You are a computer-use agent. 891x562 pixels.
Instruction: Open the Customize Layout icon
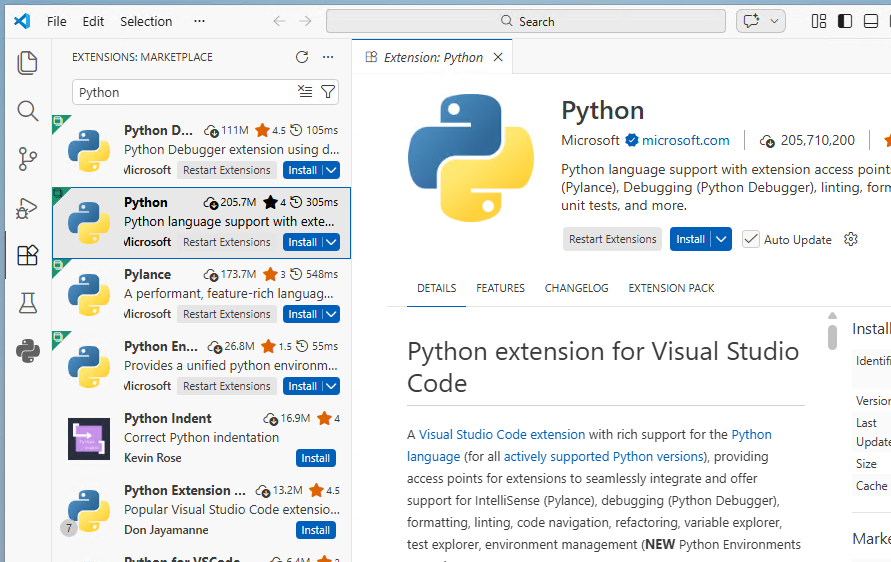(x=819, y=22)
